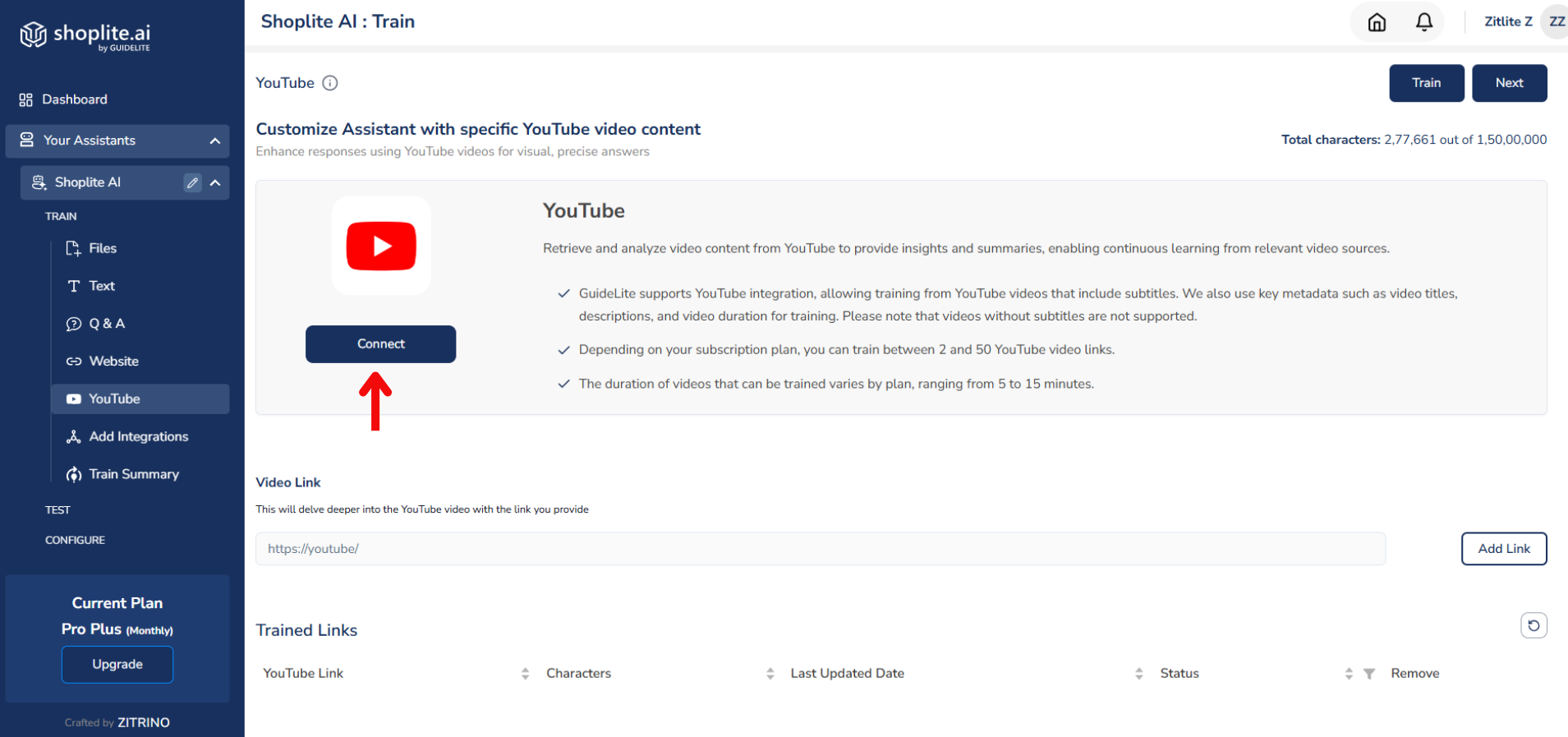Click the YouTube icon in sidebar
Screen dimensions: 1568x737
pyautogui.click(x=74, y=399)
